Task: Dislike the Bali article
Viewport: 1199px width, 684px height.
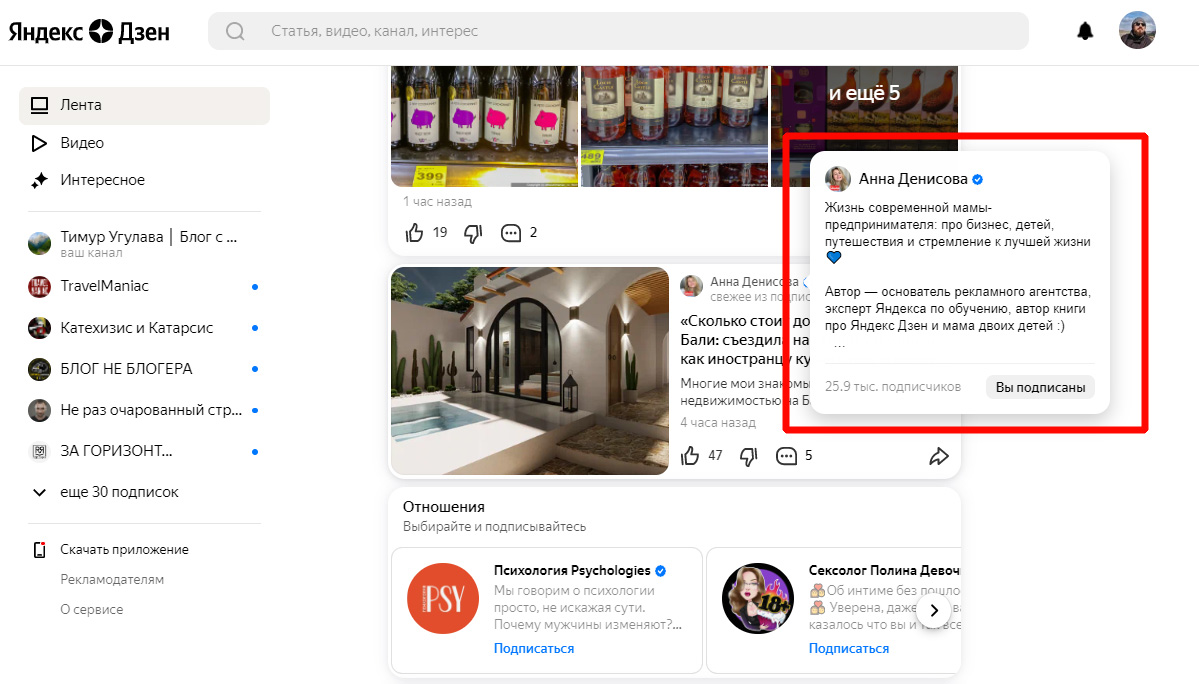Action: 749,456
